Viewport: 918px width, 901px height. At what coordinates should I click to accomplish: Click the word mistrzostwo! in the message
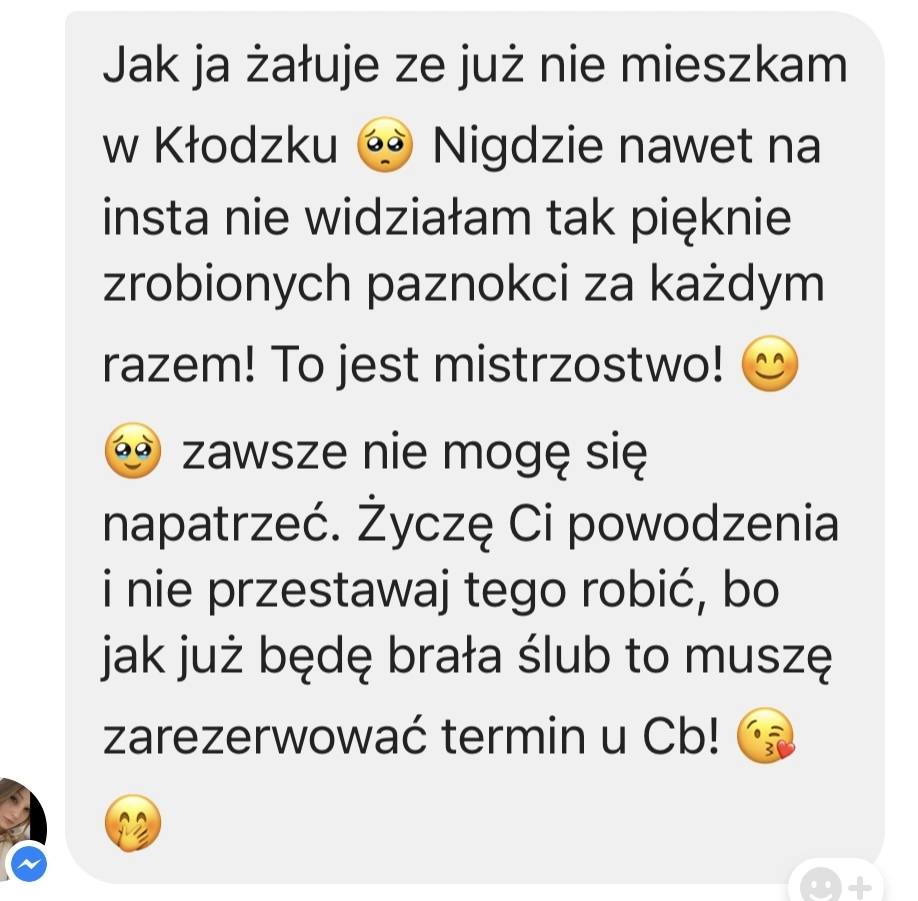point(578,364)
